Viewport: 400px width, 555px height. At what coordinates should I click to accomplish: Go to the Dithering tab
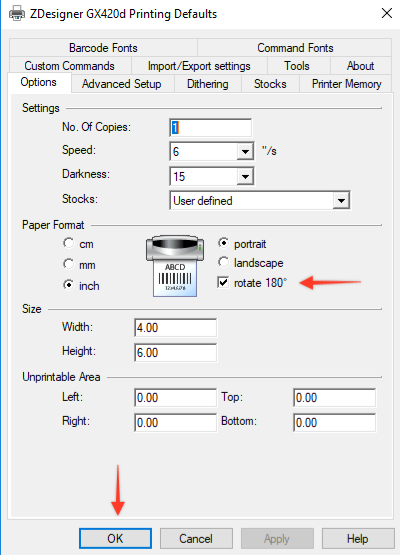point(208,84)
